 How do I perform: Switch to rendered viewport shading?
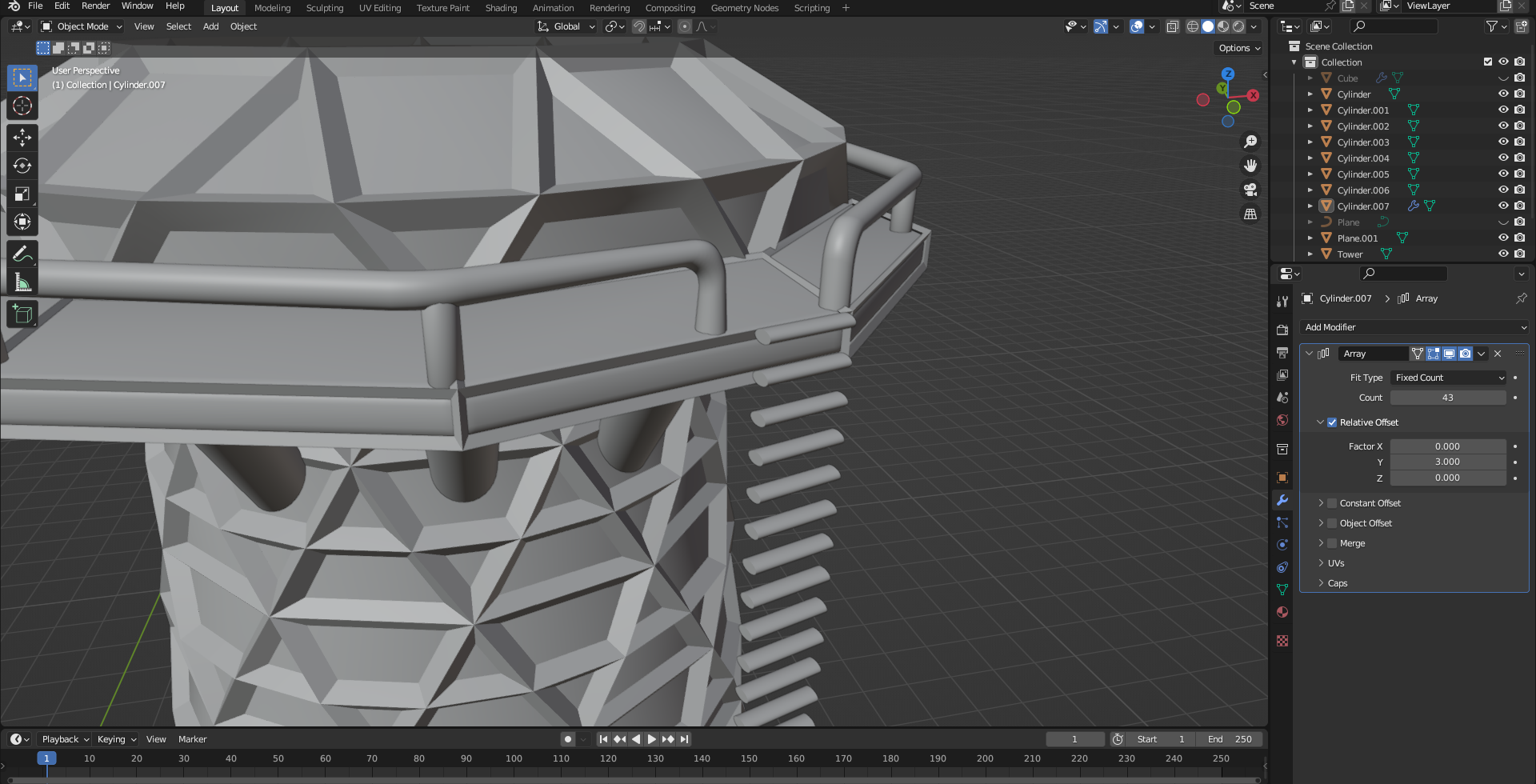coord(1238,26)
